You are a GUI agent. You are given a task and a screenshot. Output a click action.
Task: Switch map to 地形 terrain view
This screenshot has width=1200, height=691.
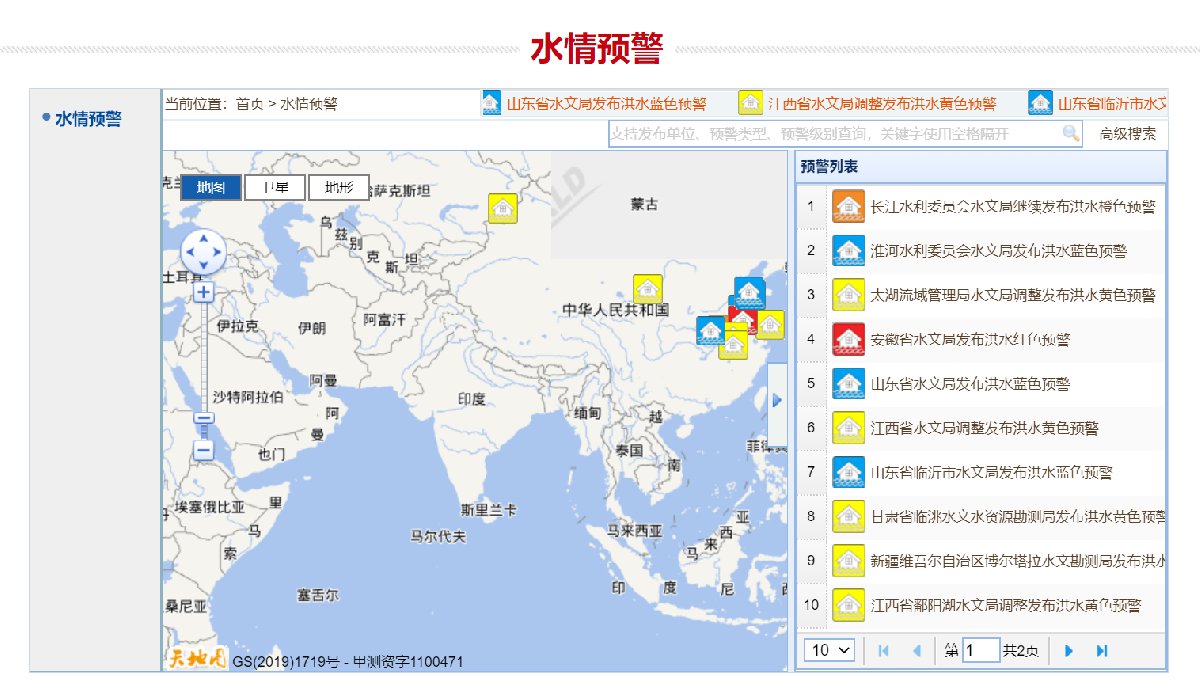coord(338,187)
